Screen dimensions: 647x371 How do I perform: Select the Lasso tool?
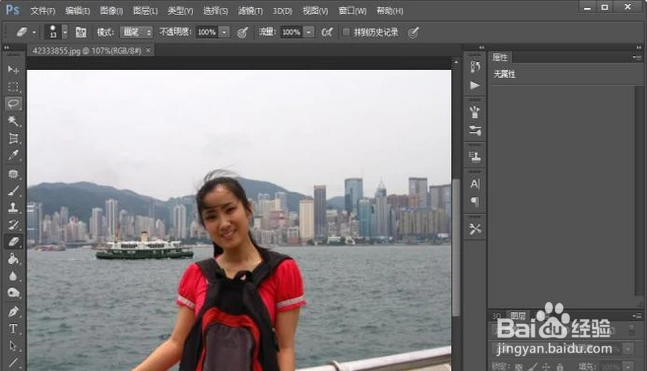coord(13,104)
